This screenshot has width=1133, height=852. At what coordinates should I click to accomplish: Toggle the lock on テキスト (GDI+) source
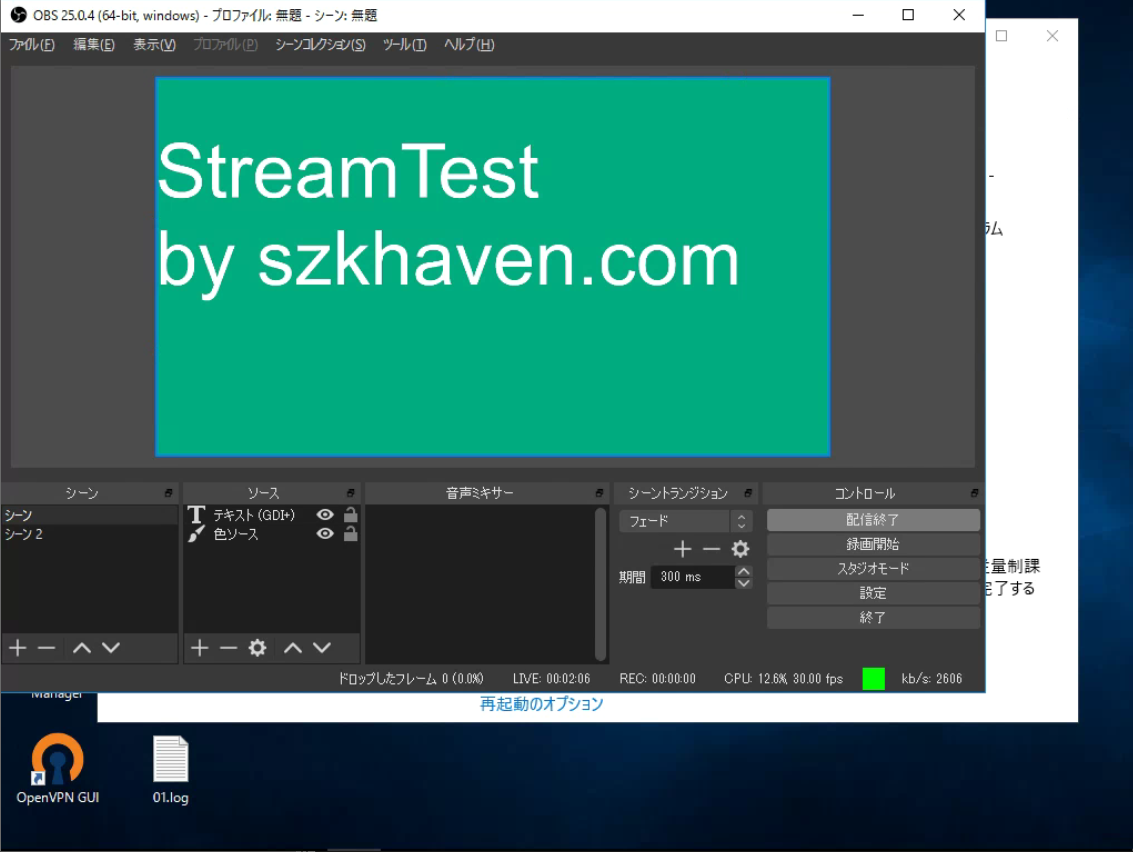click(350, 515)
